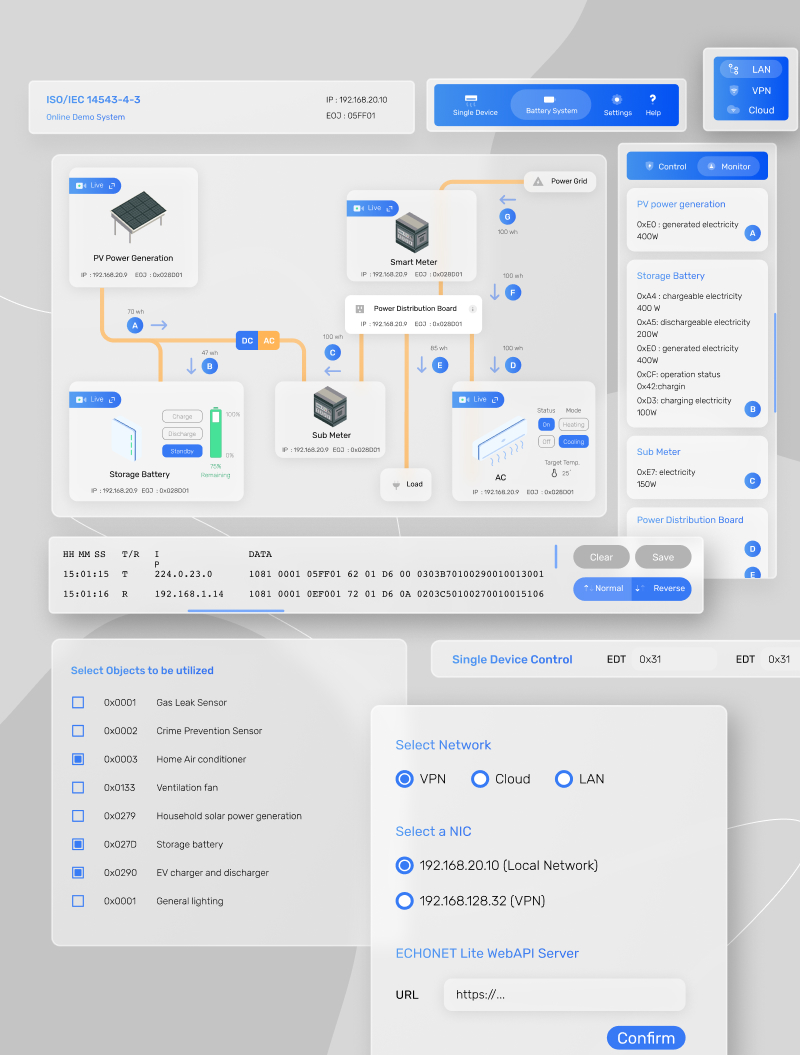
Task: Click the Load plug icon node
Action: pos(395,484)
